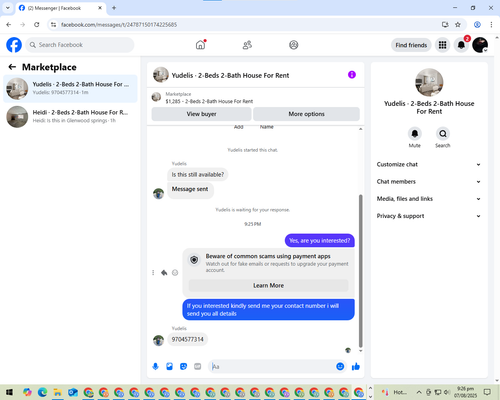Open Heidi conversation in list

point(70,116)
